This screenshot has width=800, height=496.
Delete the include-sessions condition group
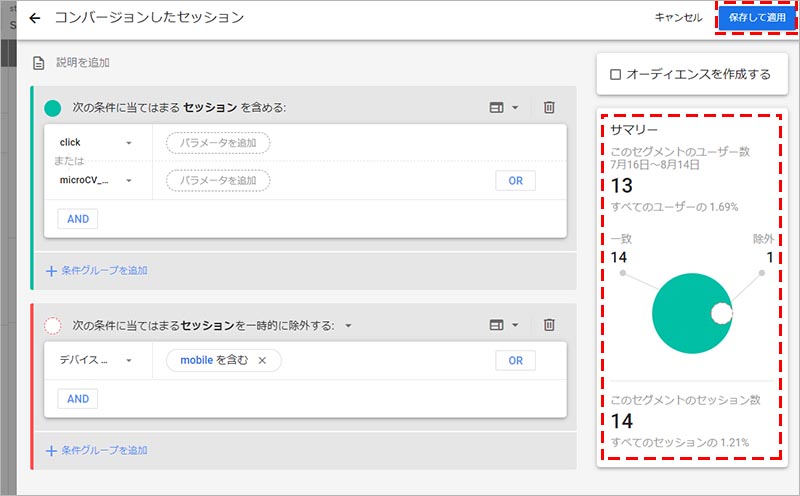point(549,107)
